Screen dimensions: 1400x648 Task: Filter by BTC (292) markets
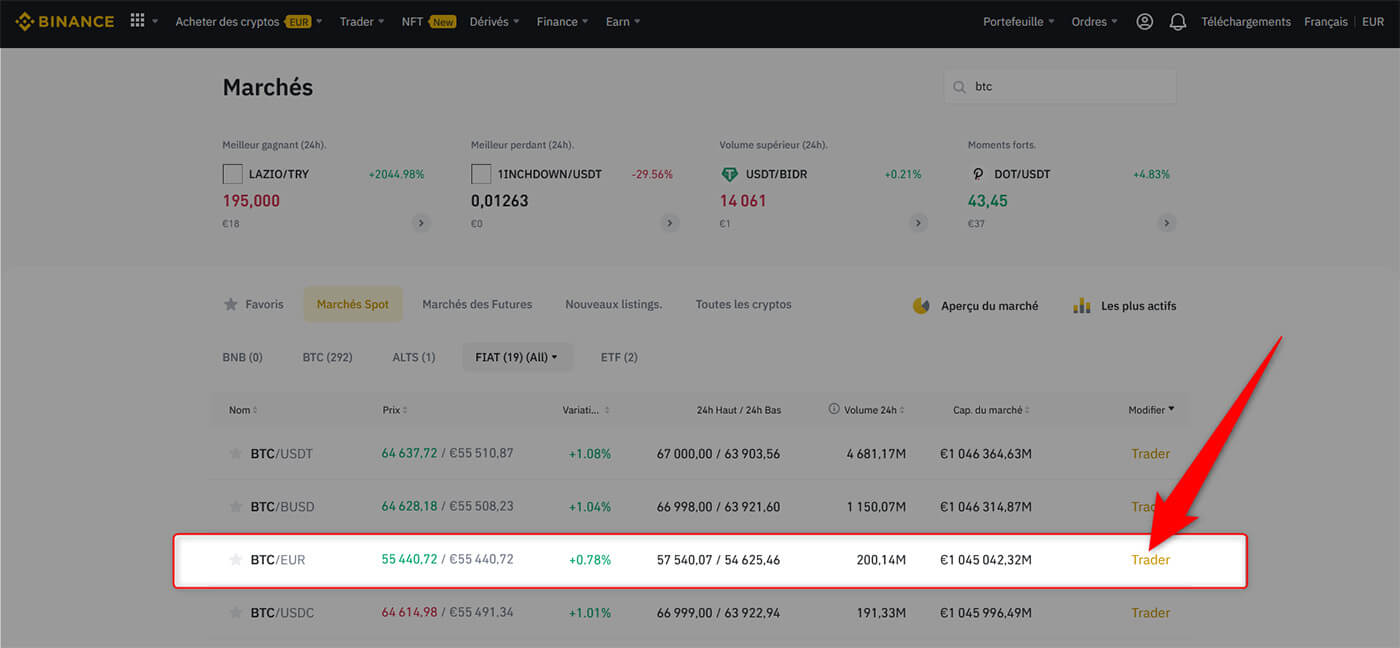point(327,357)
